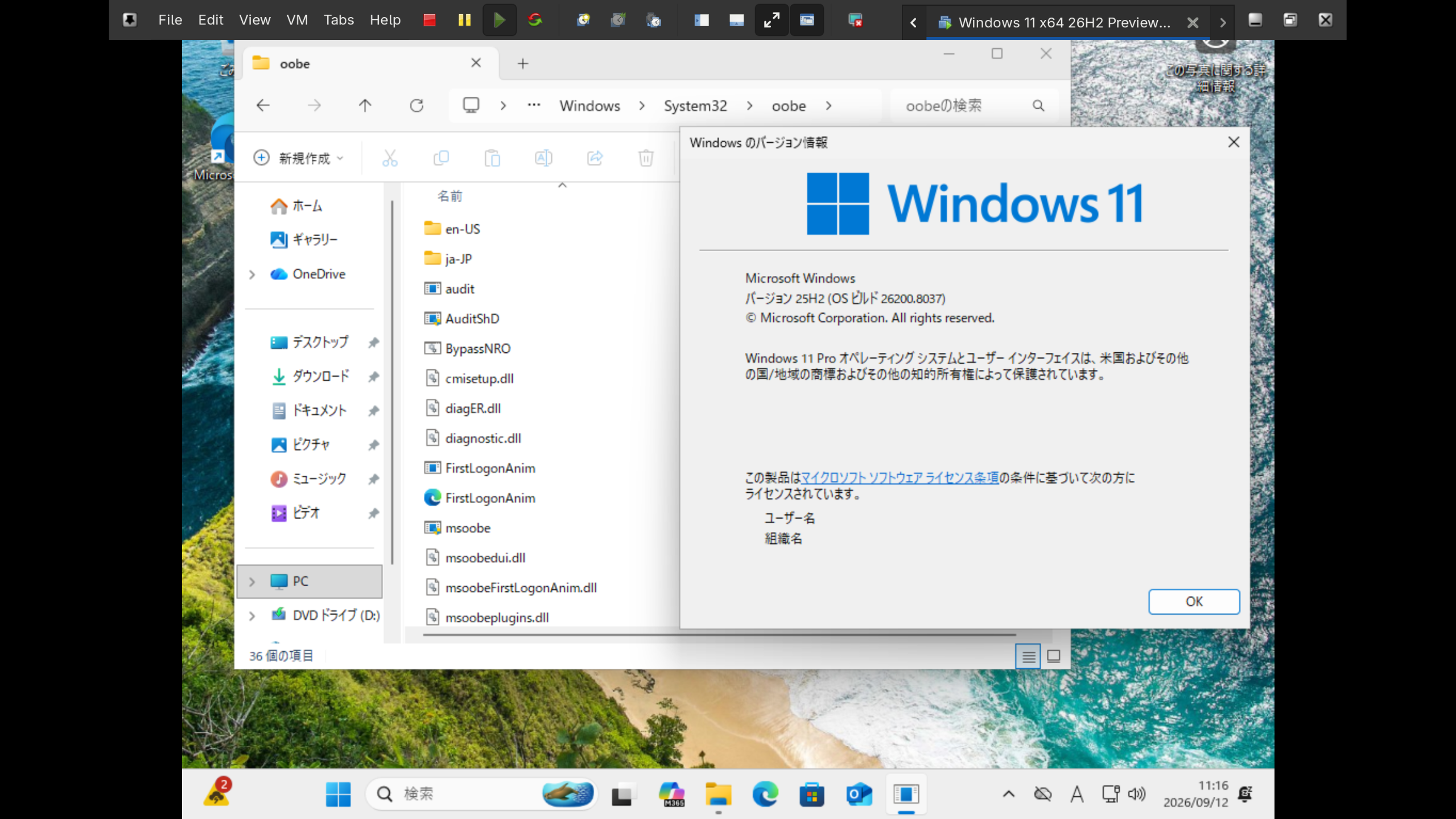Add a new Explorer tab
Image resolution: width=1456 pixels, height=819 pixels.
(523, 64)
